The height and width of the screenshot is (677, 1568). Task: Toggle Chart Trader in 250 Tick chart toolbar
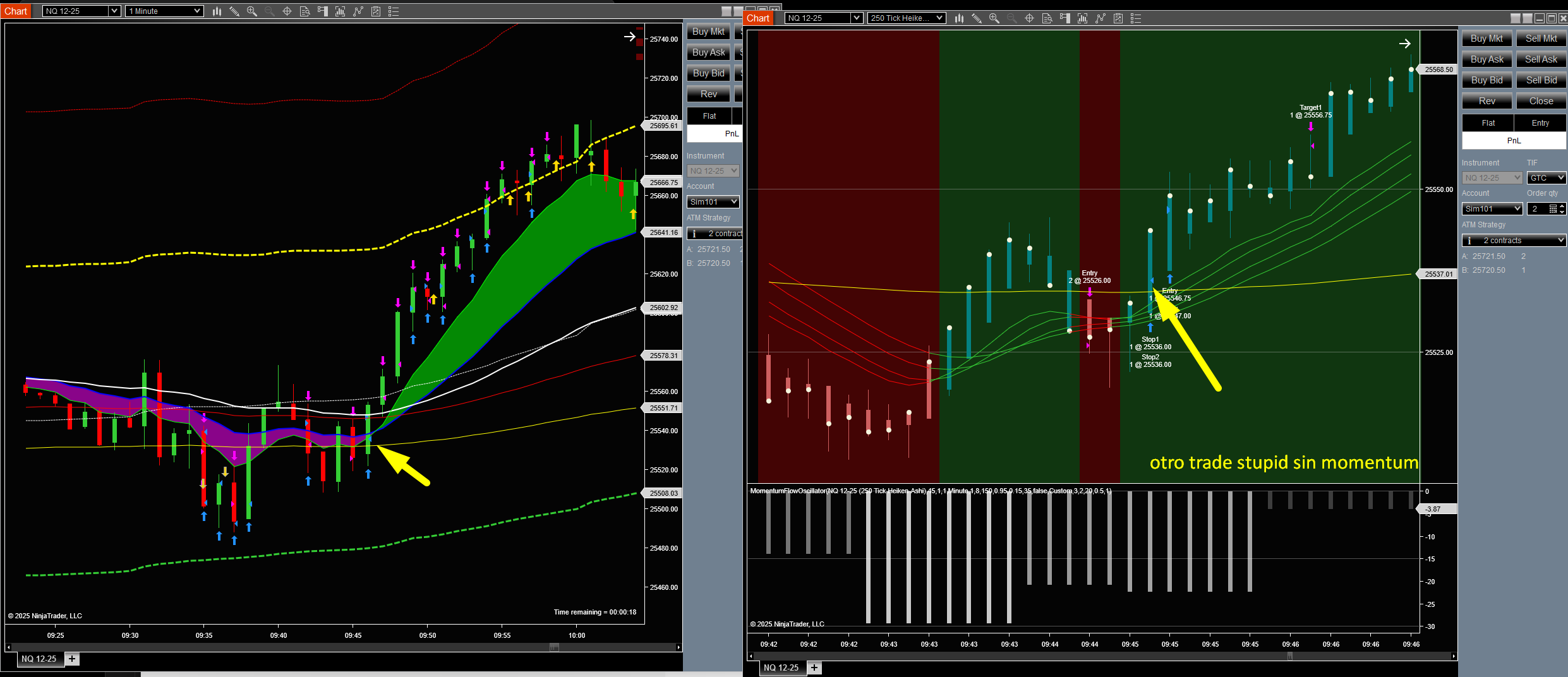point(1064,18)
